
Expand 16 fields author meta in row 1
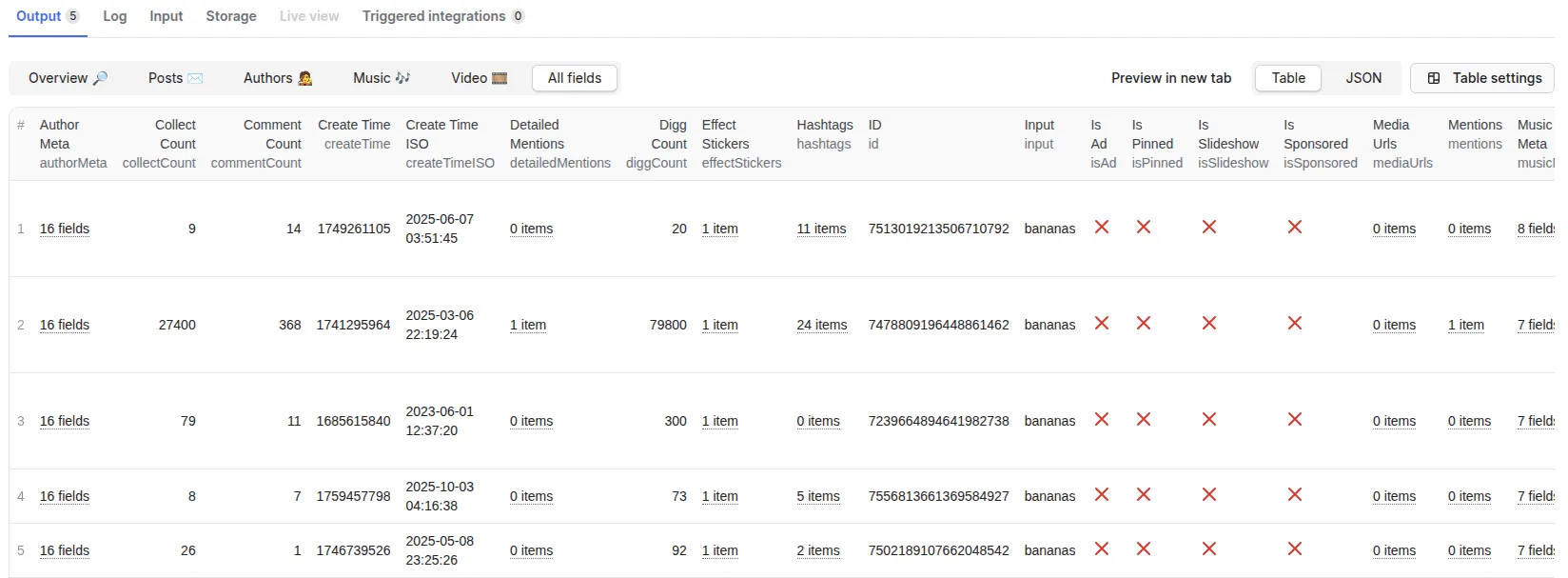(x=65, y=229)
